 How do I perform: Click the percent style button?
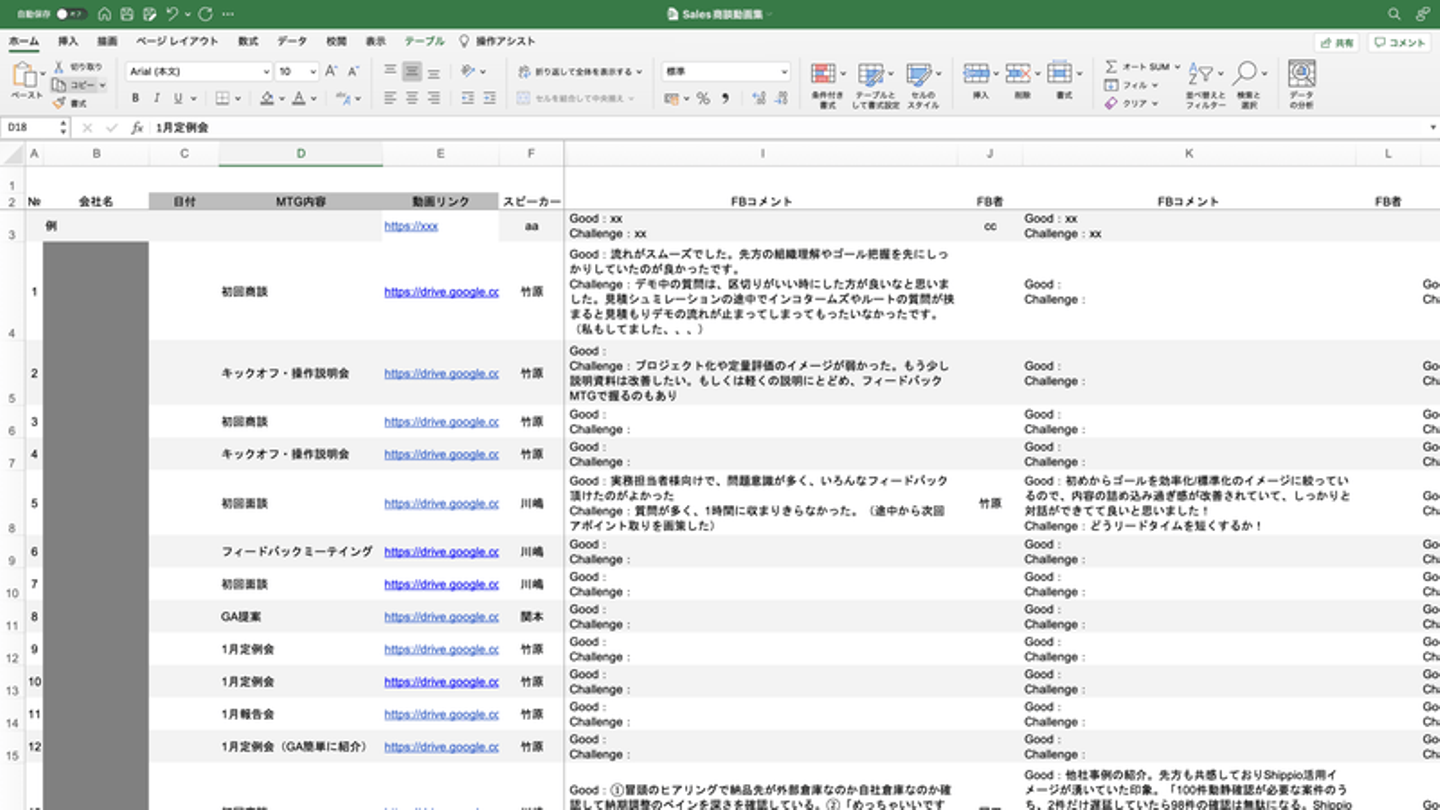[703, 98]
